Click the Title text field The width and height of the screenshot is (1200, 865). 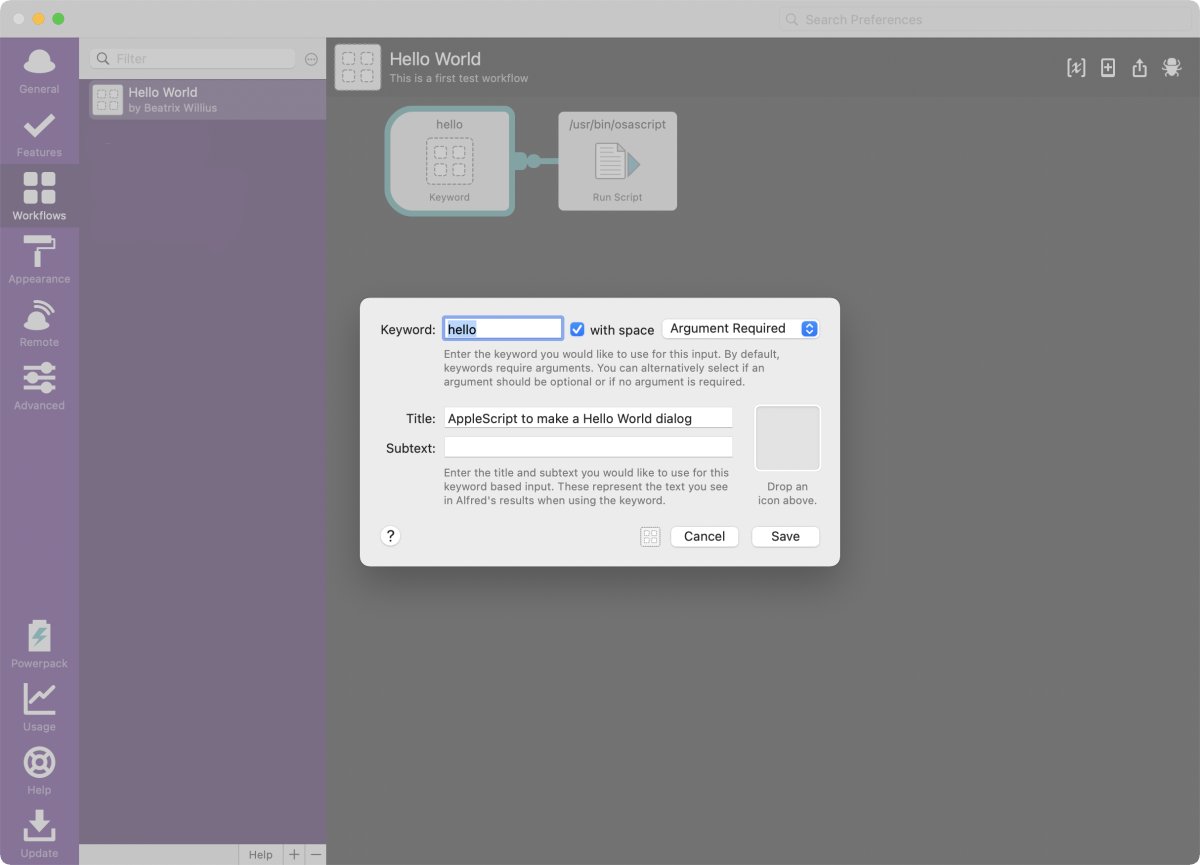coord(588,418)
